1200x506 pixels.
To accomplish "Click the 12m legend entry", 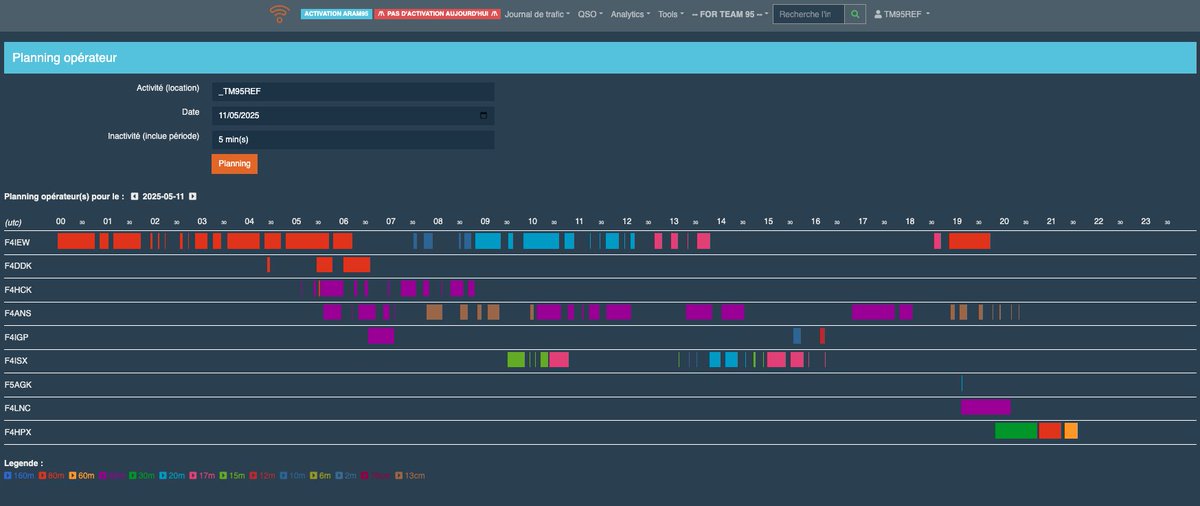I will (262, 476).
